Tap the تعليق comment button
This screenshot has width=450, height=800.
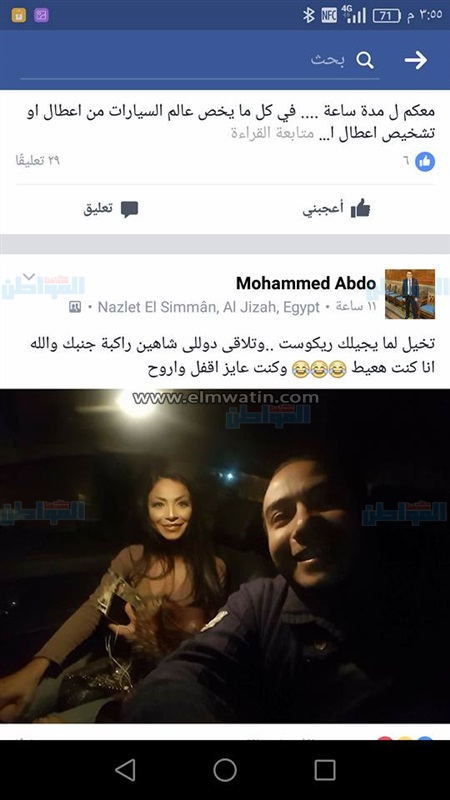[x=111, y=209]
